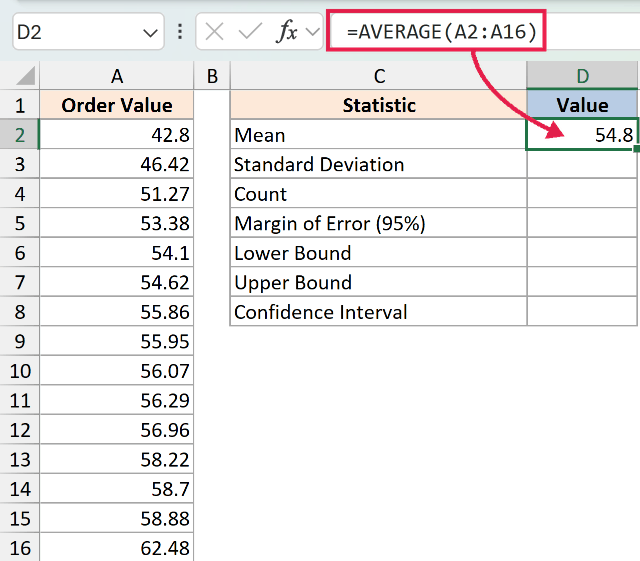Select cell containing 55.86
Viewport: 640px width, 561px height.
tap(116, 312)
